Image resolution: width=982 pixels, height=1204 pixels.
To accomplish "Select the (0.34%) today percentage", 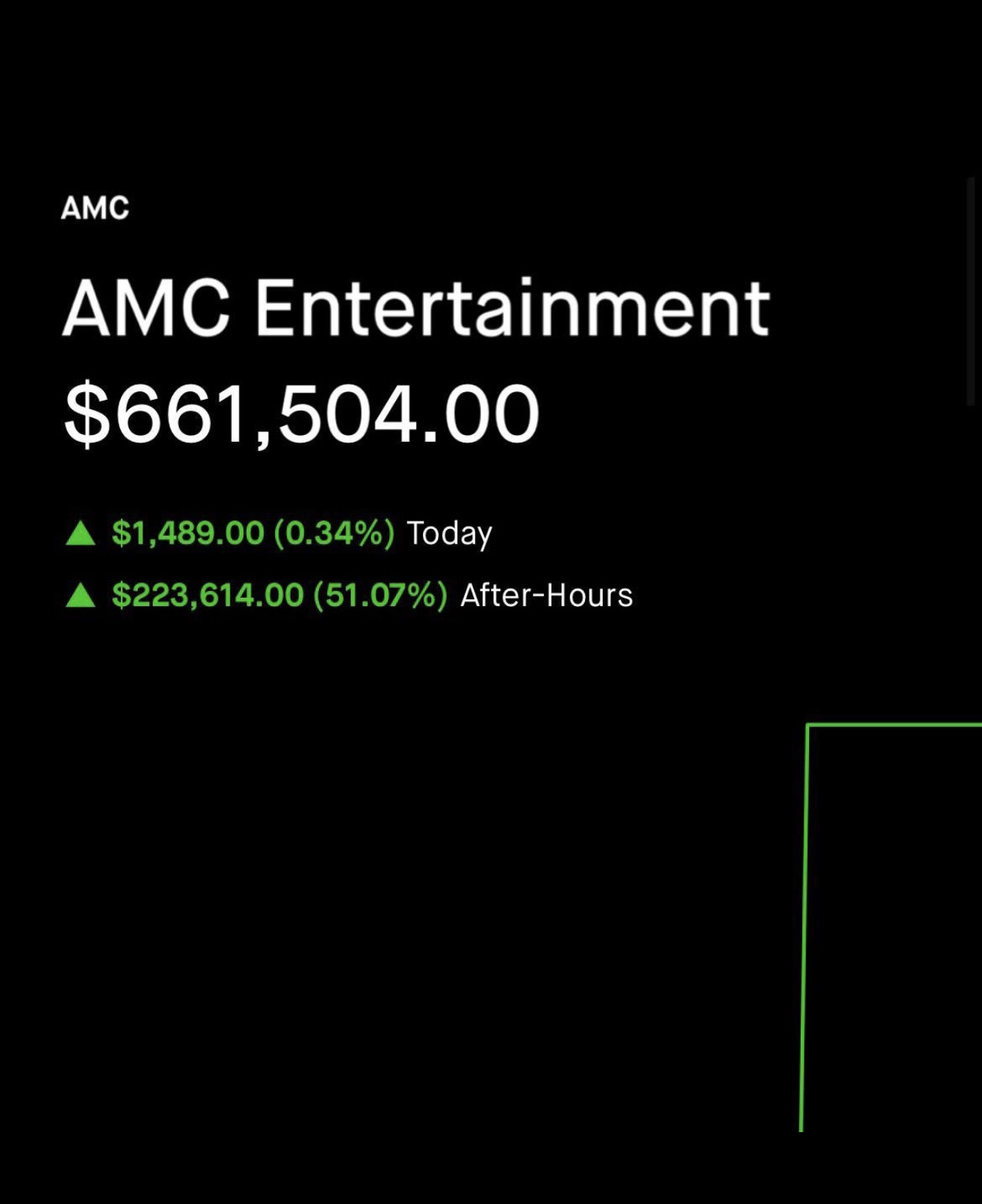I will (334, 533).
